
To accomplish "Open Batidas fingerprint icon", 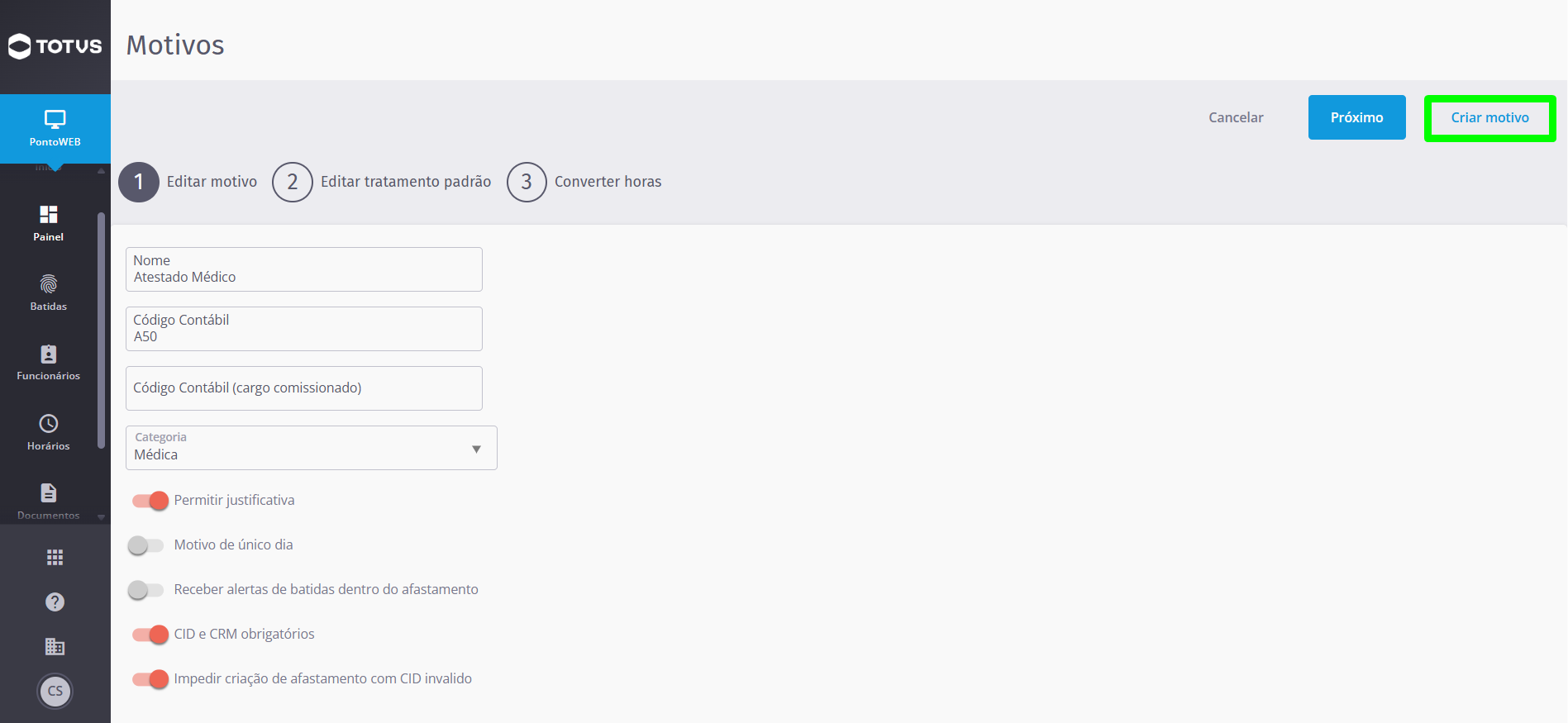I will point(49,284).
